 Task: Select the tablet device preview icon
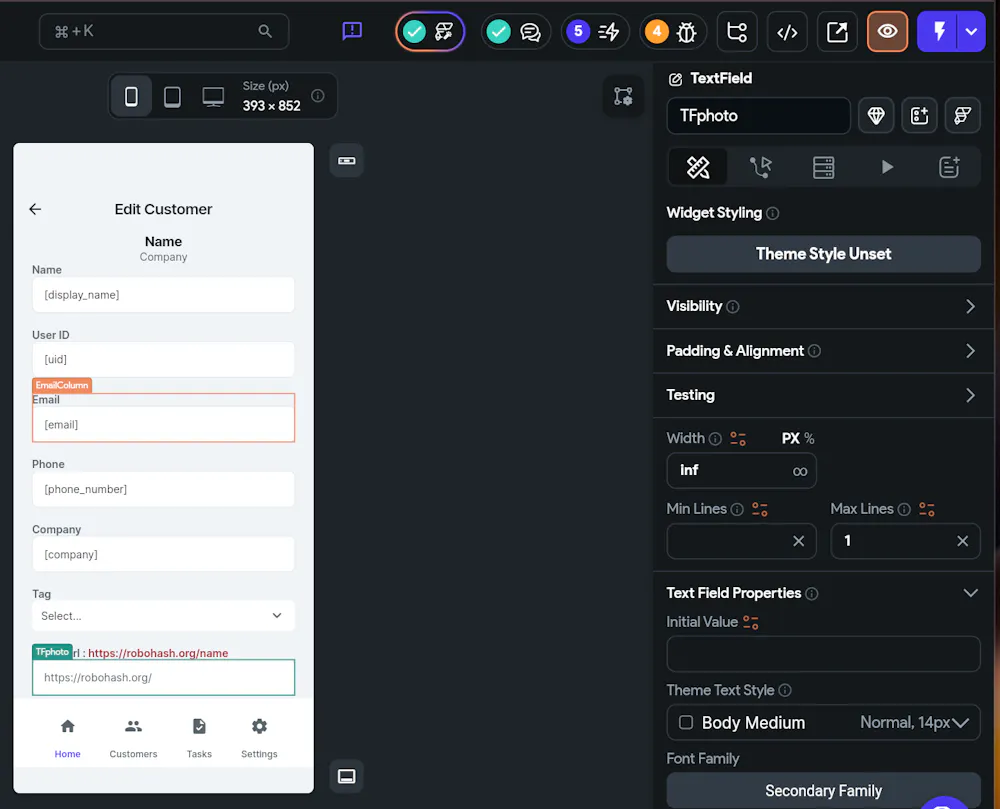coord(172,96)
